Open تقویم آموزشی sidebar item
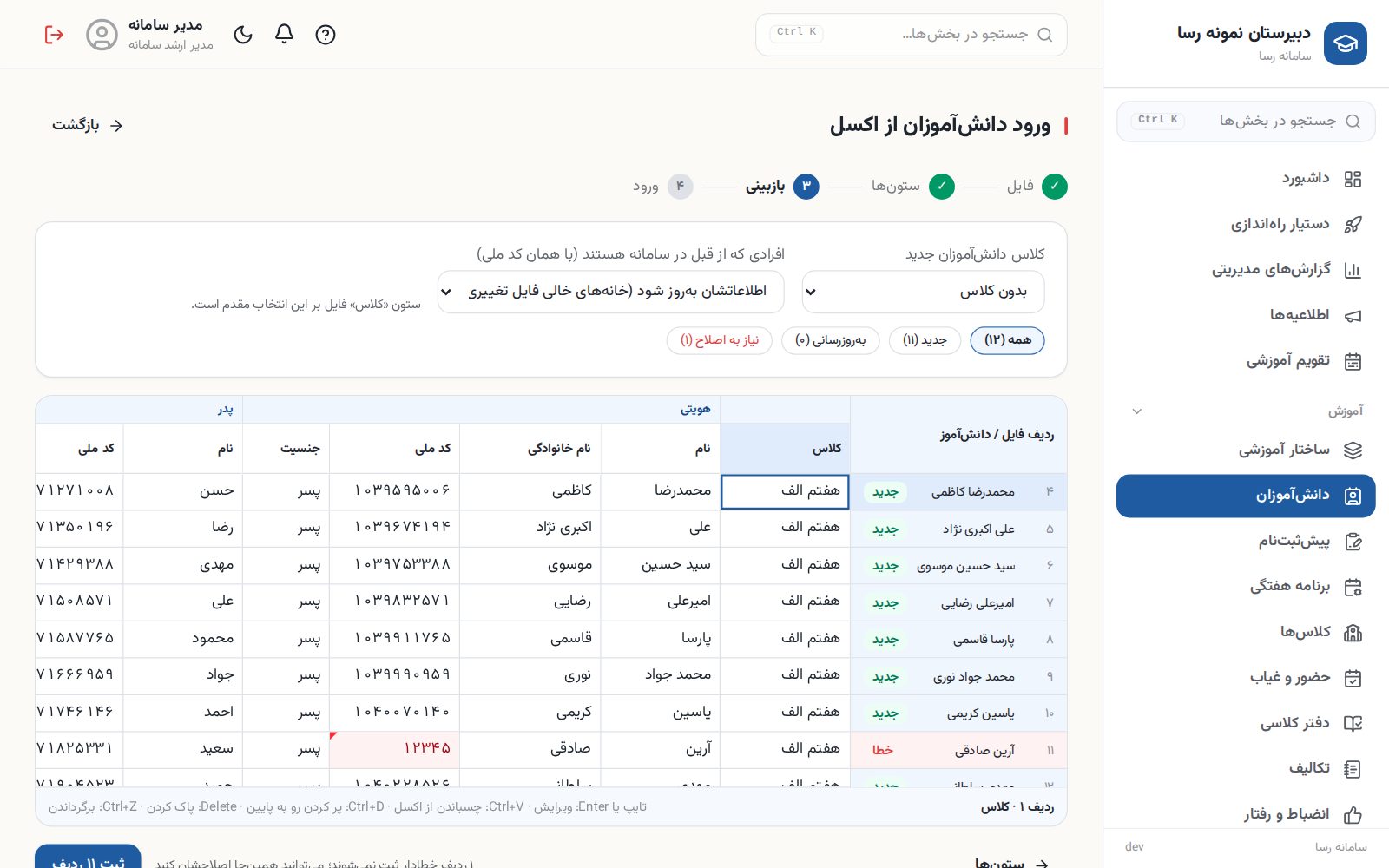Screen dimensions: 1389x868 (1246, 361)
